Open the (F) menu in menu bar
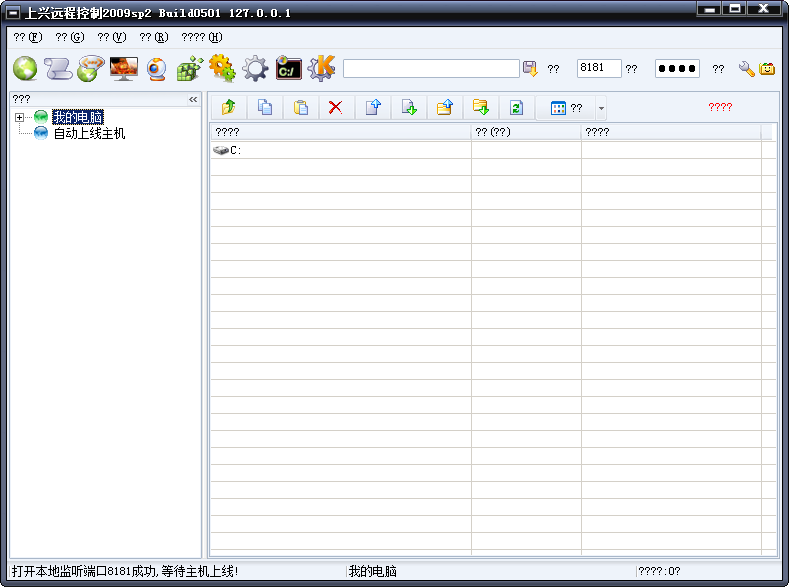This screenshot has height=587, width=789. (x=28, y=37)
